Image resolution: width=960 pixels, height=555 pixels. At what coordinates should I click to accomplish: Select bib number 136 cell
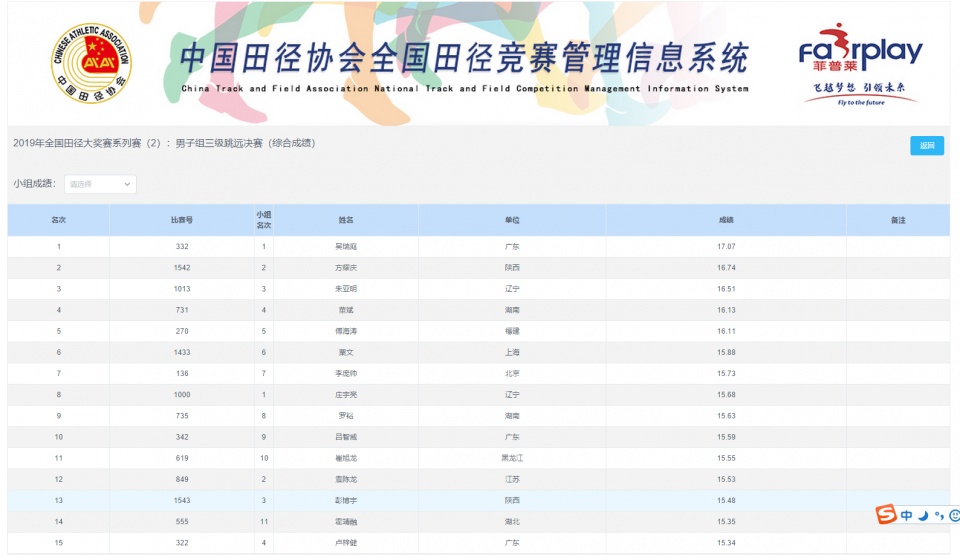pyautogui.click(x=182, y=373)
